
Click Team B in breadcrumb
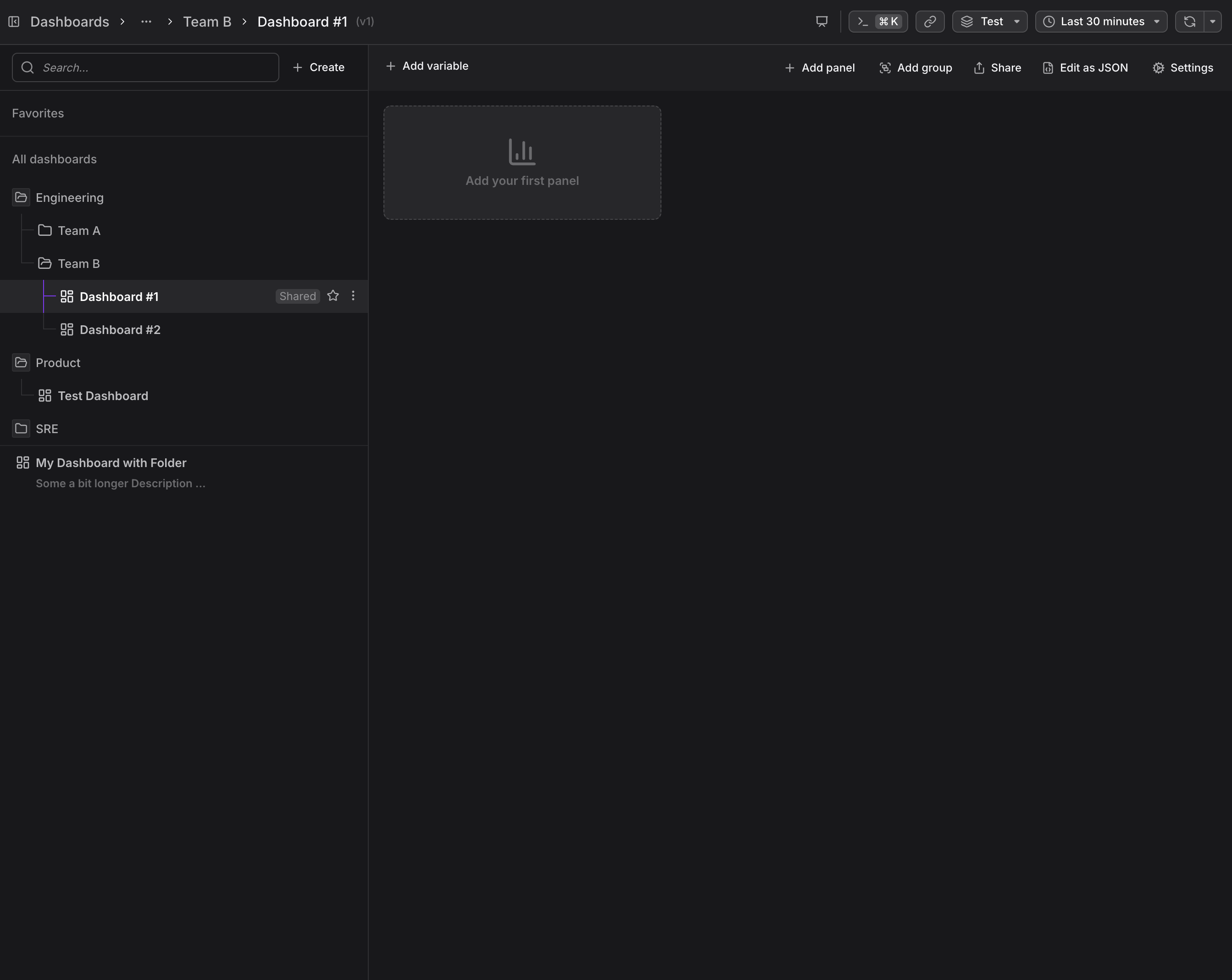tap(207, 22)
